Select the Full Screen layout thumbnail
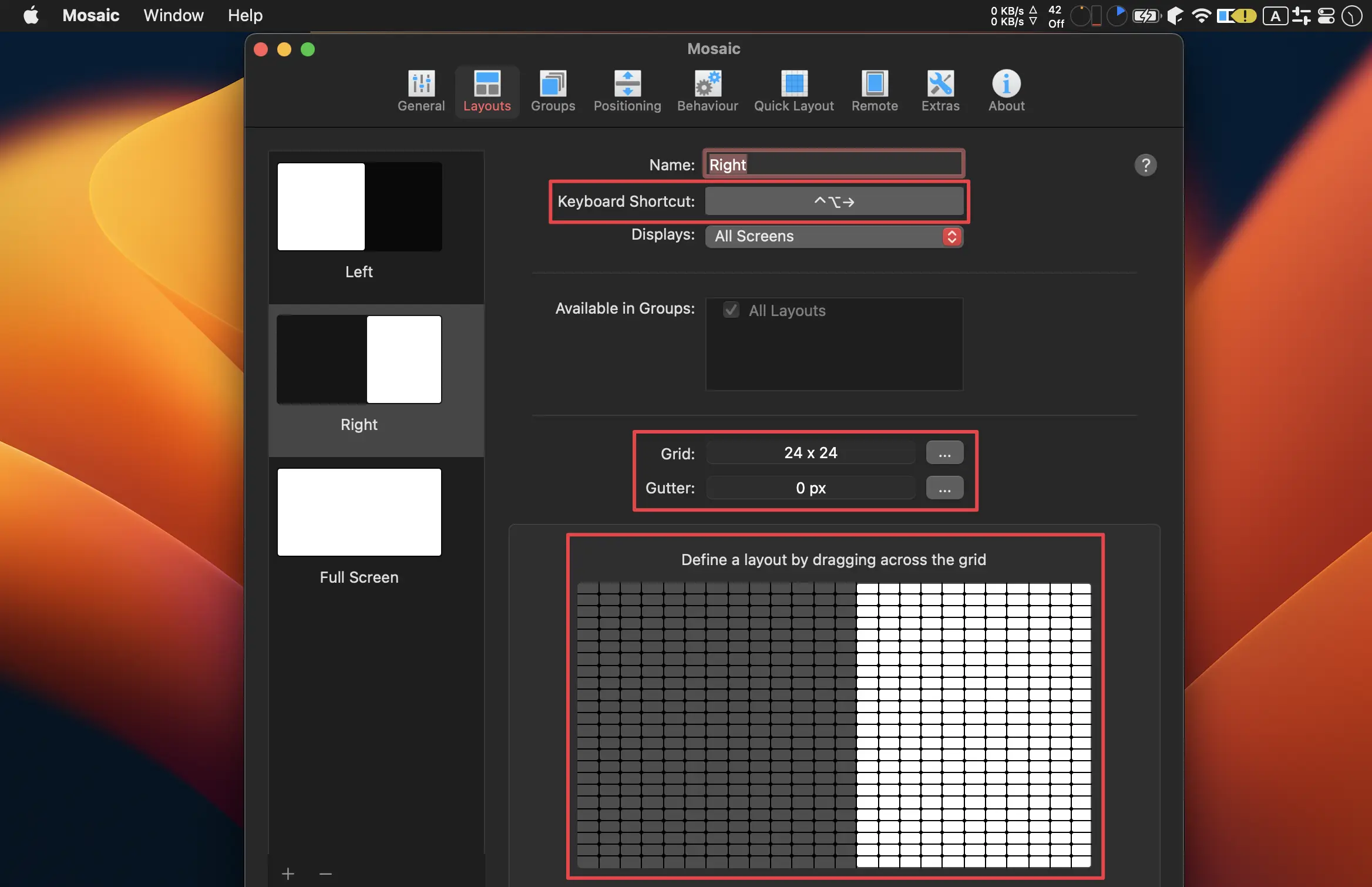The height and width of the screenshot is (887, 1372). click(x=359, y=512)
